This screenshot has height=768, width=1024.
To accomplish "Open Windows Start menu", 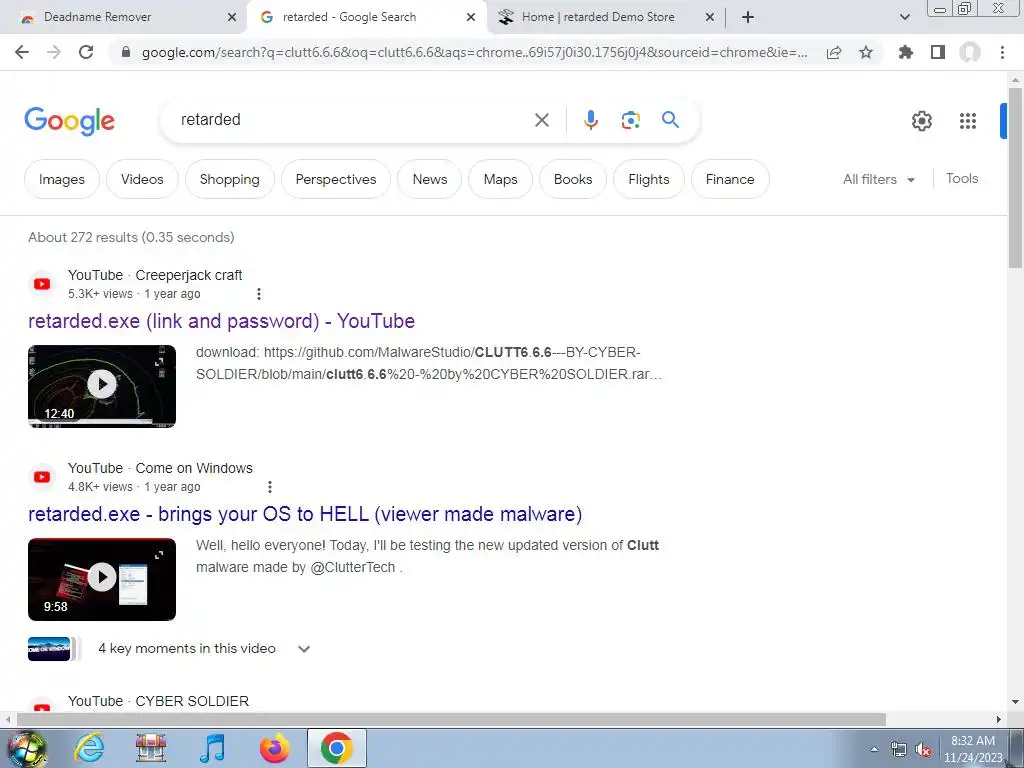I will coord(25,748).
